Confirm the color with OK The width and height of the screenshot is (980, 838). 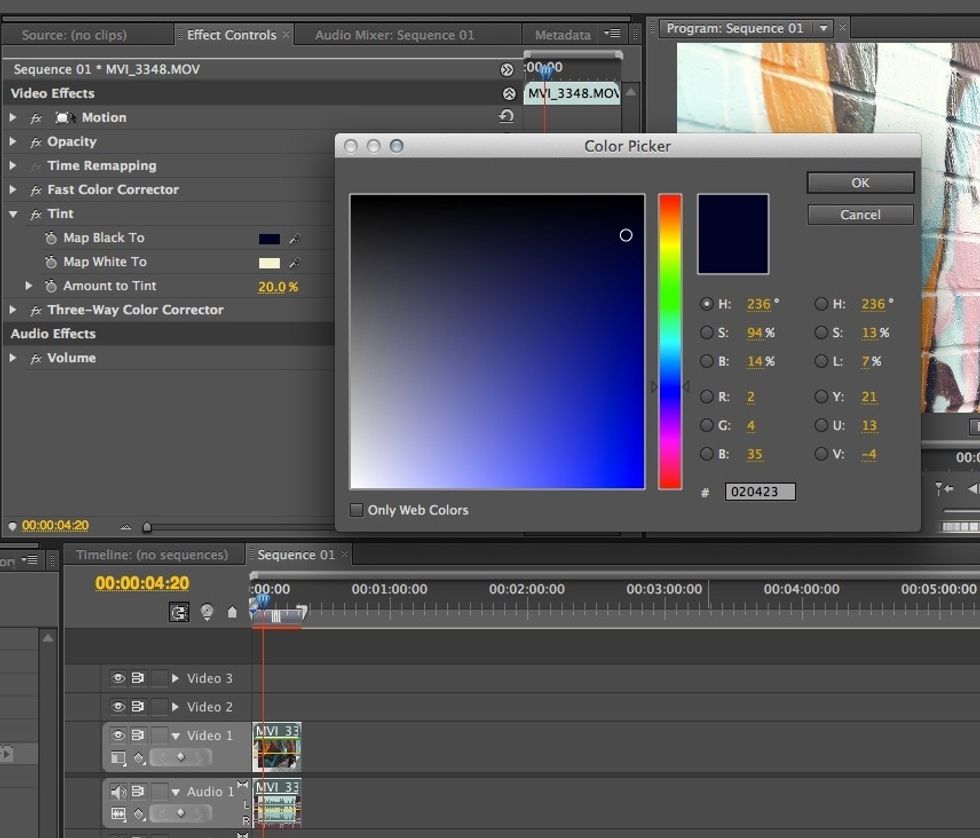click(x=860, y=183)
